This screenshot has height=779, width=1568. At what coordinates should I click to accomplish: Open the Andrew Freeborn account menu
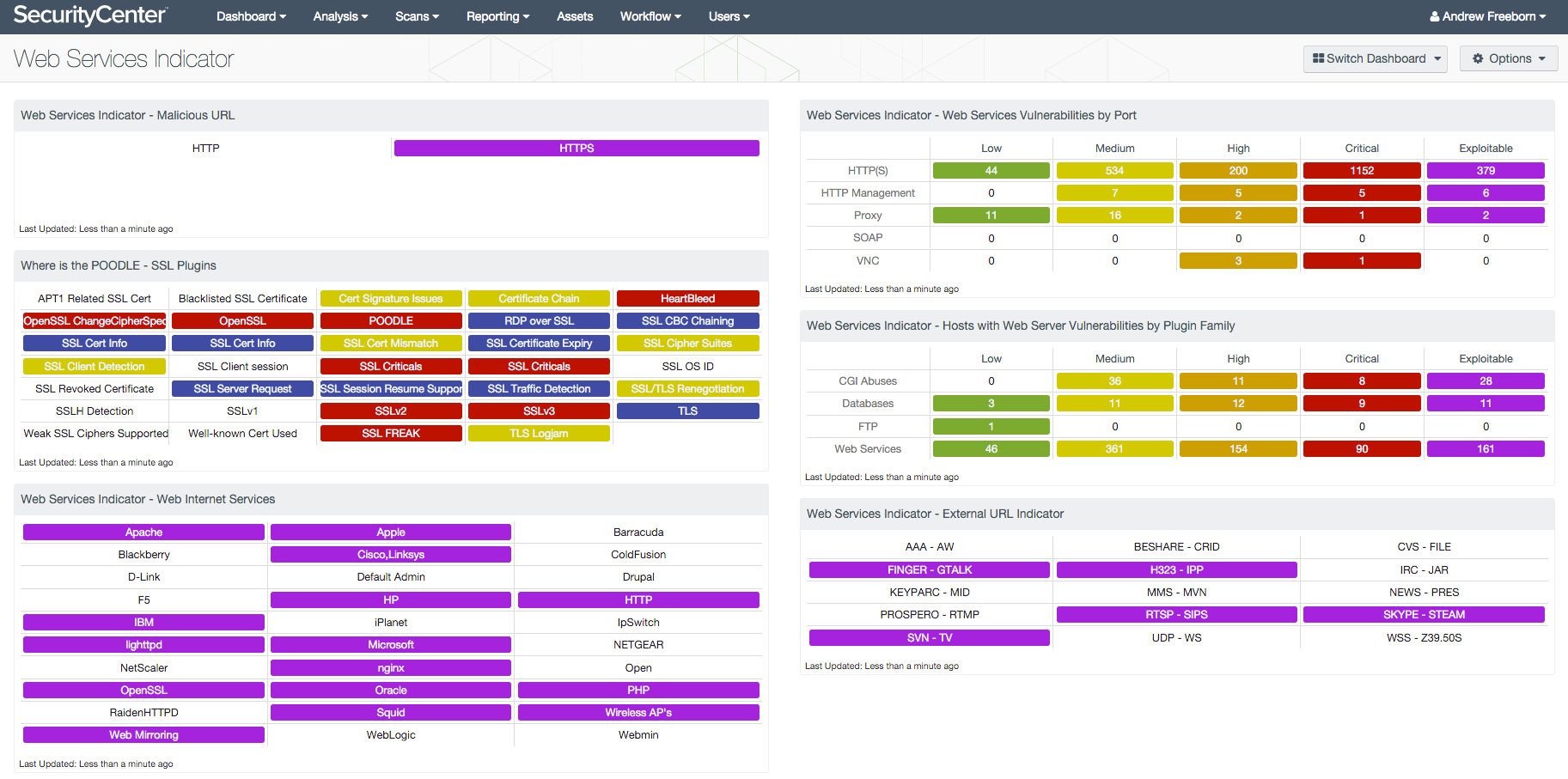point(1487,16)
